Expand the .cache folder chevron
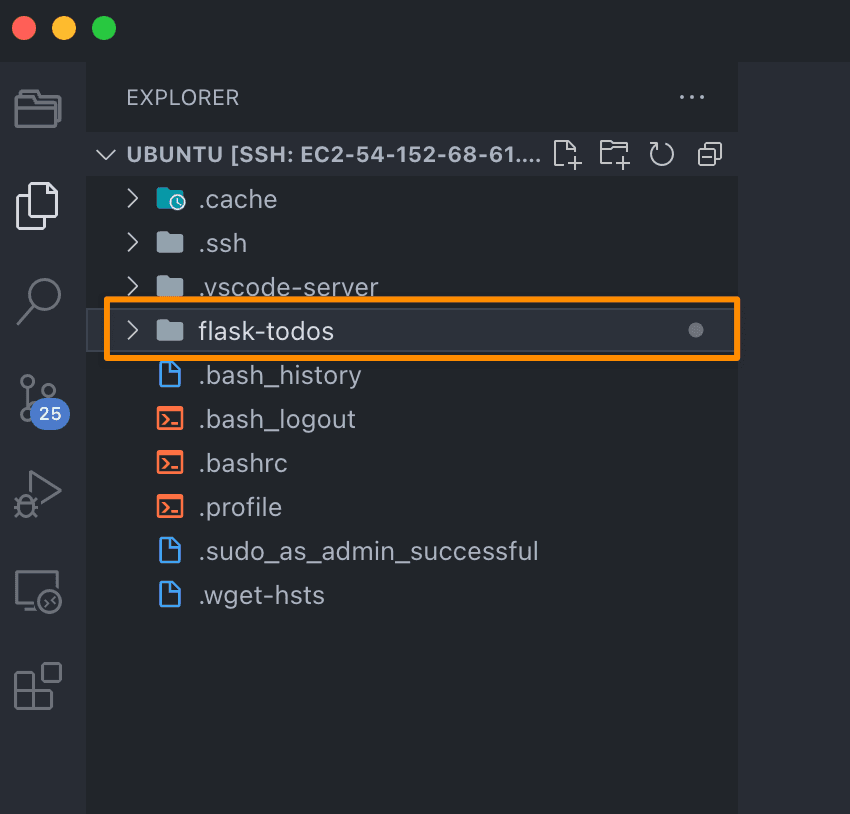Screen dimensions: 850x814 pyautogui.click(x=133, y=198)
